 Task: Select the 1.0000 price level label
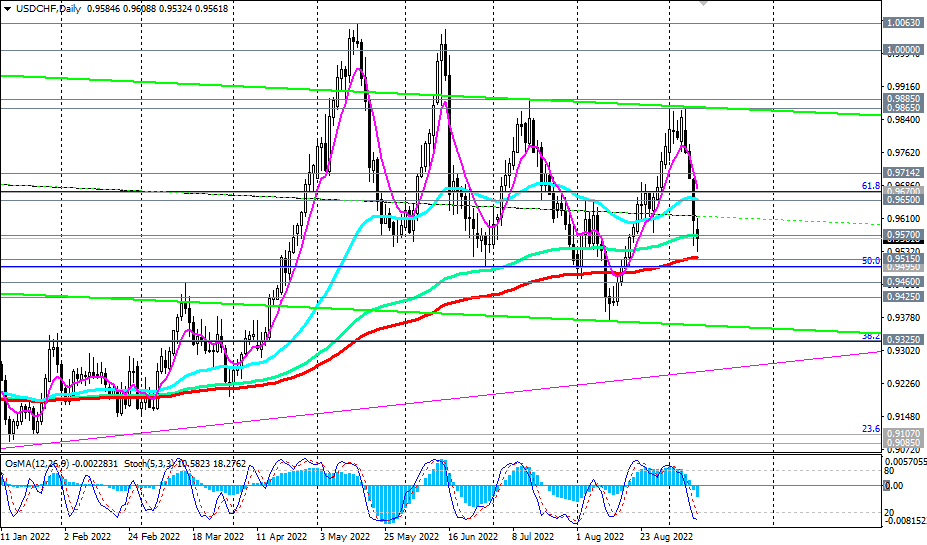903,49
